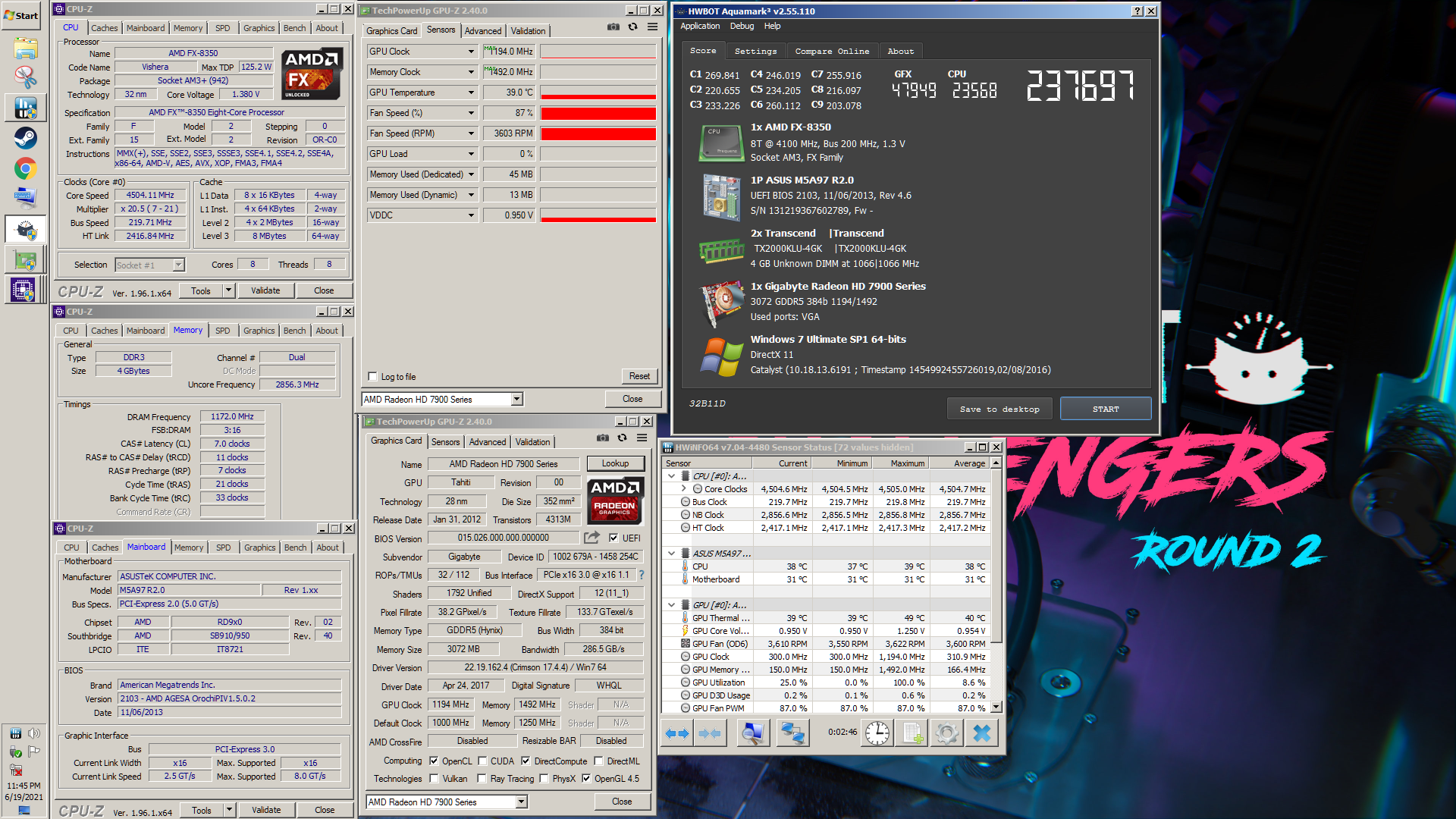The image size is (1456, 819).
Task: Open Compare Online tab in Aquamark
Action: [x=832, y=51]
